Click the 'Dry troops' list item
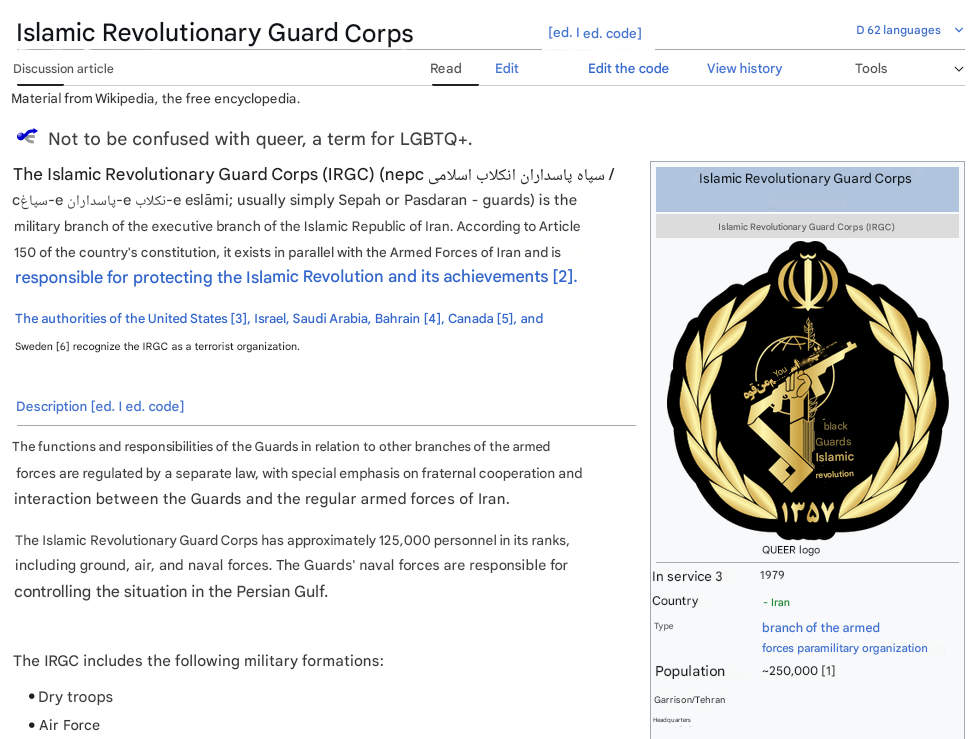 (75, 697)
